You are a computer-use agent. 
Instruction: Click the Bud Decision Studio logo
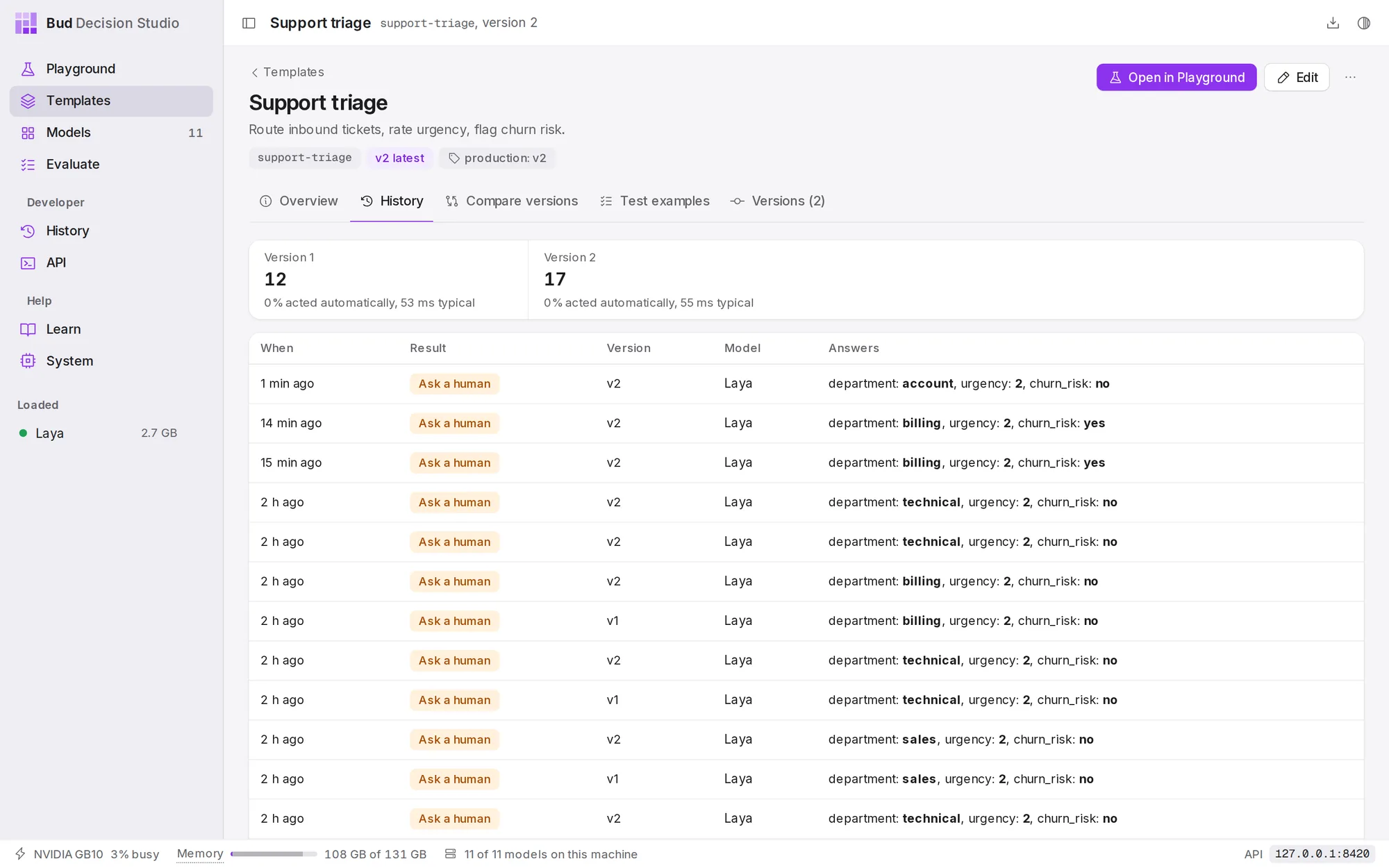click(26, 23)
